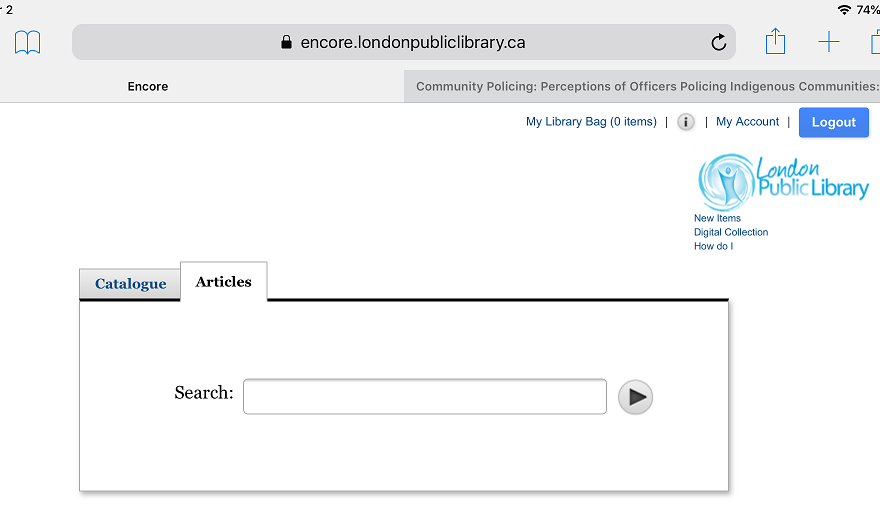Tap the encore.londonpubliclibrary.ca address bar
The height and width of the screenshot is (521, 880).
(404, 42)
